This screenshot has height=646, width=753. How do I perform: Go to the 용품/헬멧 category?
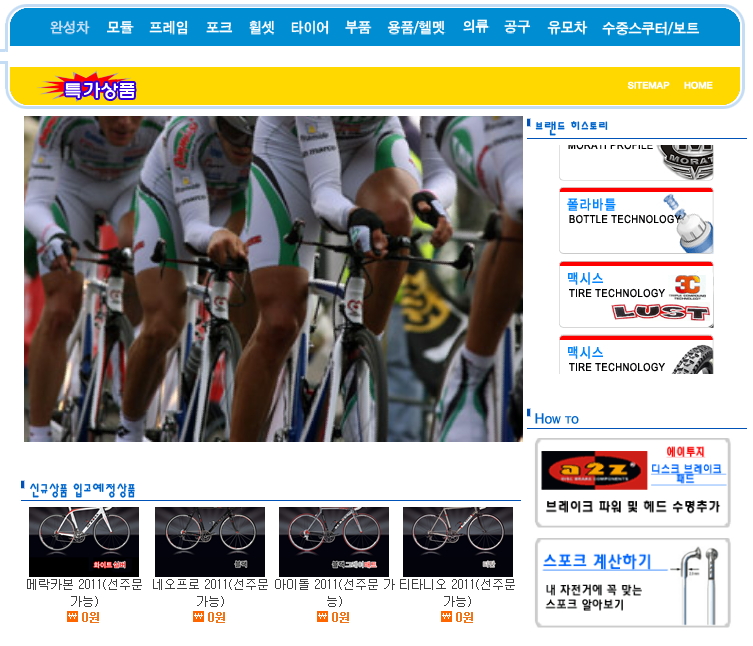pyautogui.click(x=416, y=27)
